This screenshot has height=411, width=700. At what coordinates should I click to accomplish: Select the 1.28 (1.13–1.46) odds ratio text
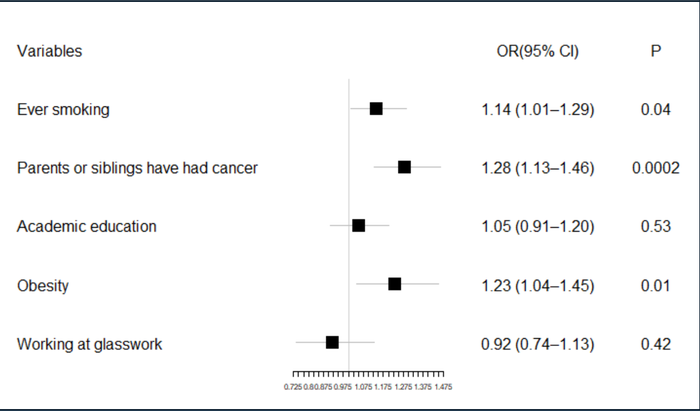(538, 168)
